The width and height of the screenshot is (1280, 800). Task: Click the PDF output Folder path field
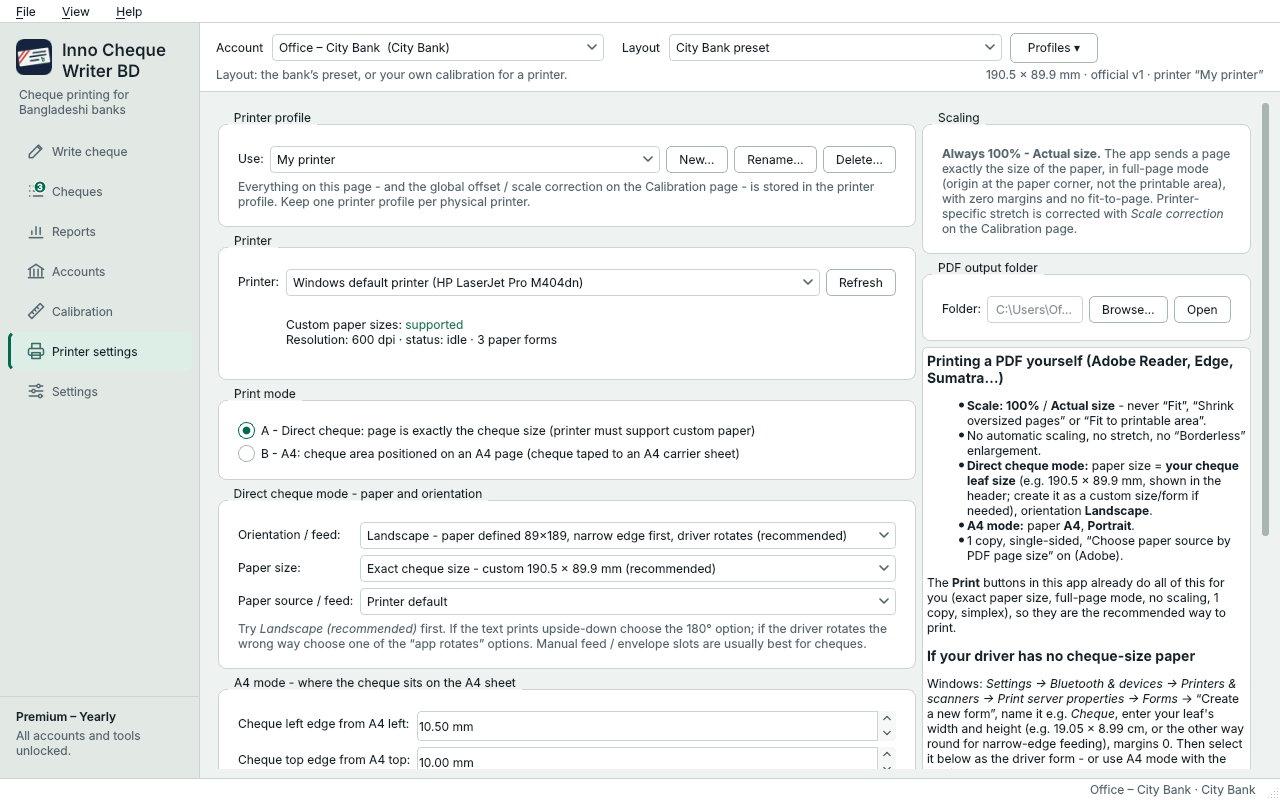tap(1035, 310)
